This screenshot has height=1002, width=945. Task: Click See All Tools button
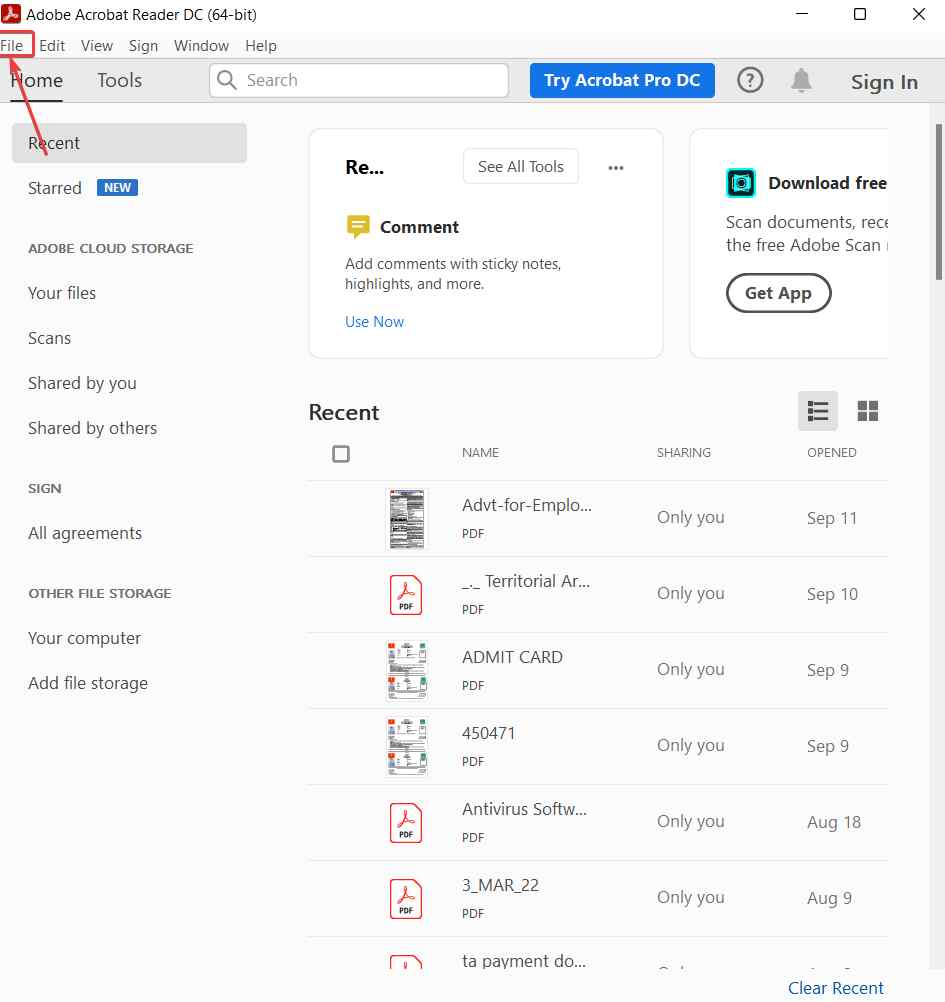521,166
